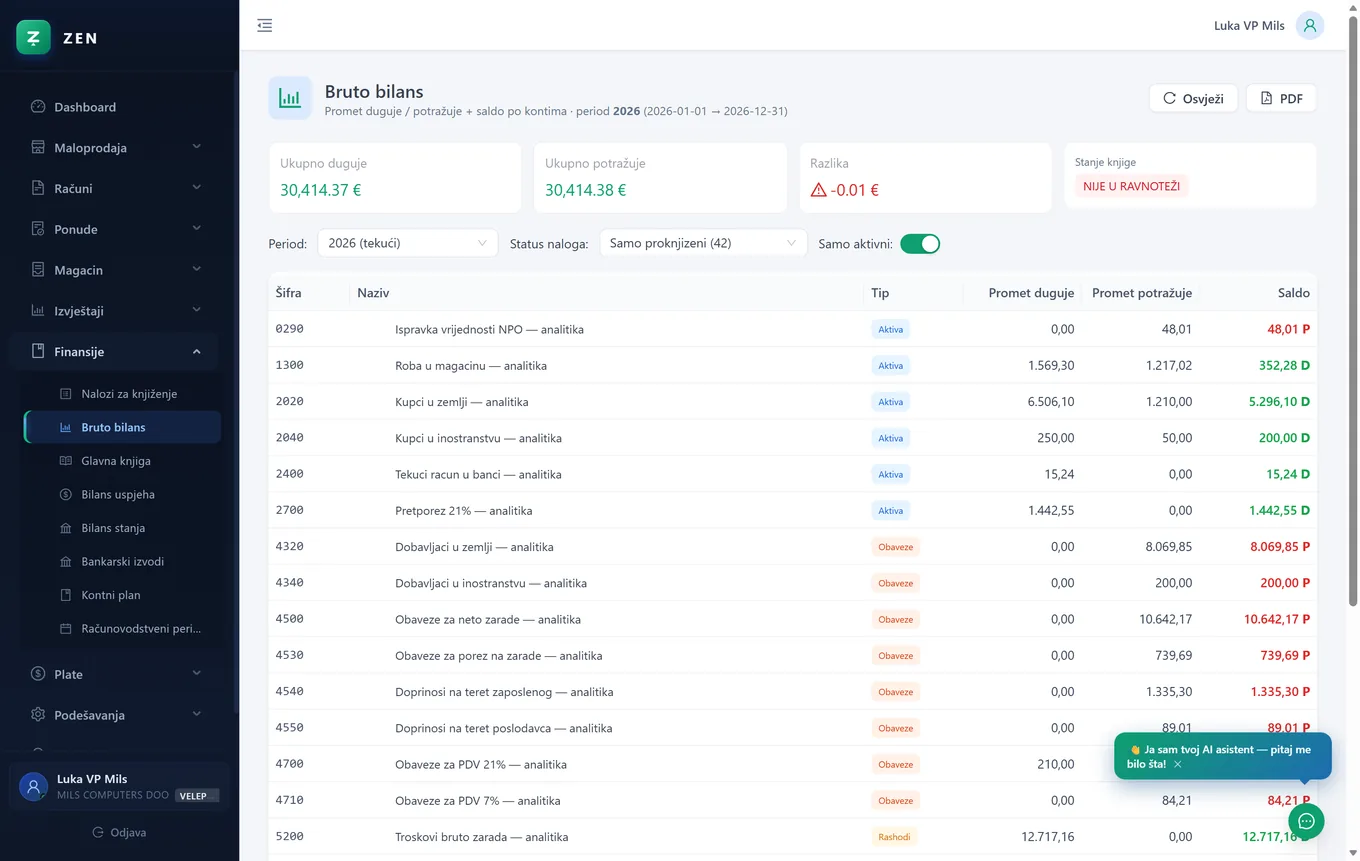Open the user avatar icon top right
This screenshot has height=861, width=1360.
click(1309, 25)
